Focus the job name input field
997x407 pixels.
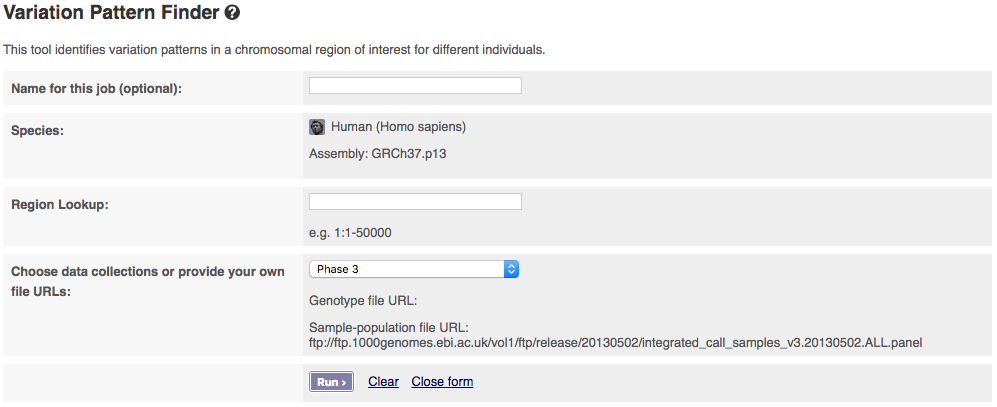coord(415,86)
